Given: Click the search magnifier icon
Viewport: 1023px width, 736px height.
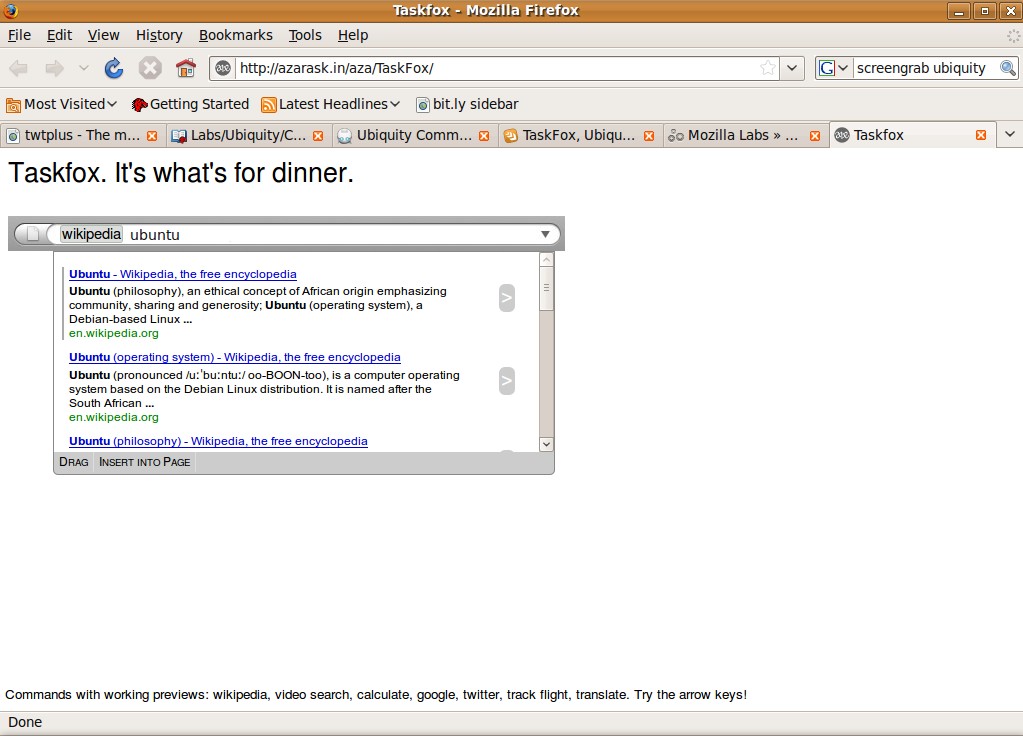Looking at the screenshot, I should [1007, 68].
